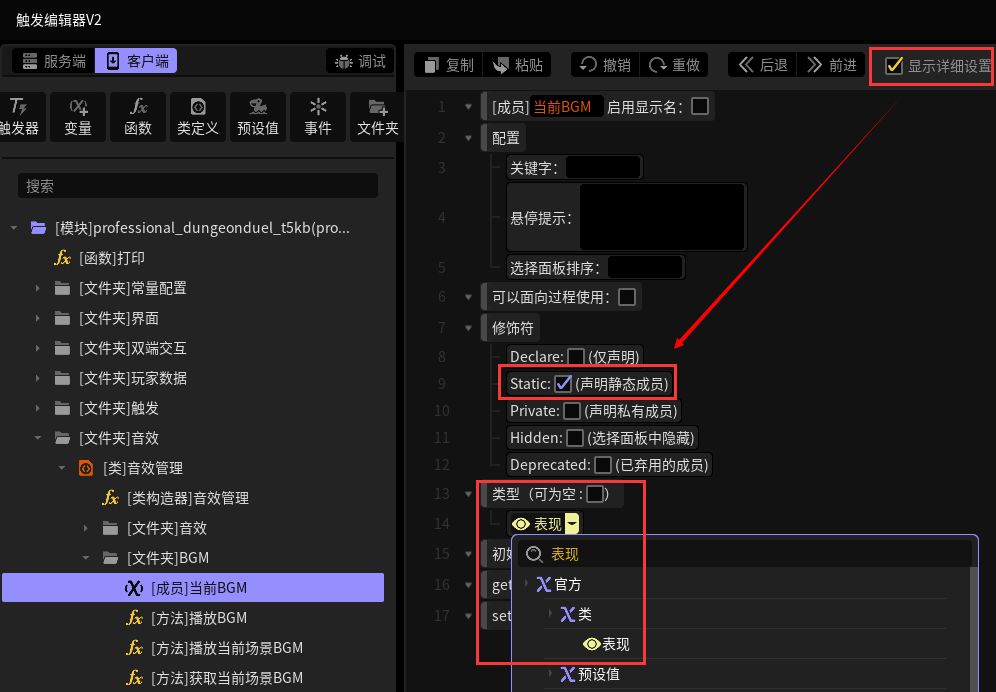This screenshot has height=692, width=996.
Task: Expand the 双端交互 folder arrow
Action: (x=37, y=348)
